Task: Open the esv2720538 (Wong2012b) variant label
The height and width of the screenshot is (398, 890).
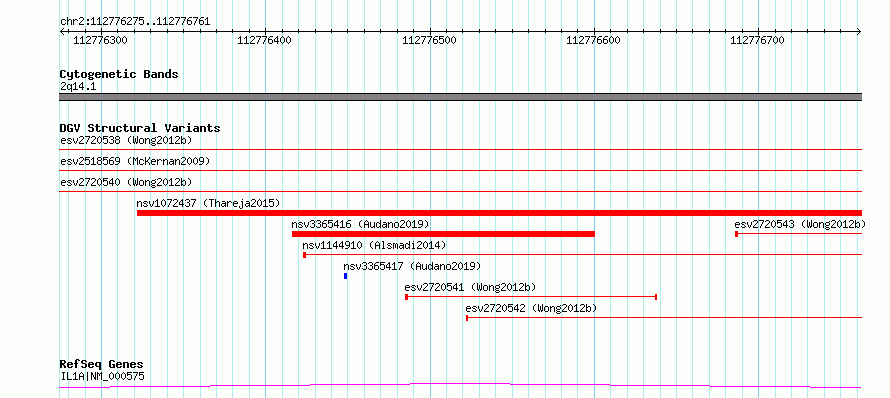Action: 127,140
